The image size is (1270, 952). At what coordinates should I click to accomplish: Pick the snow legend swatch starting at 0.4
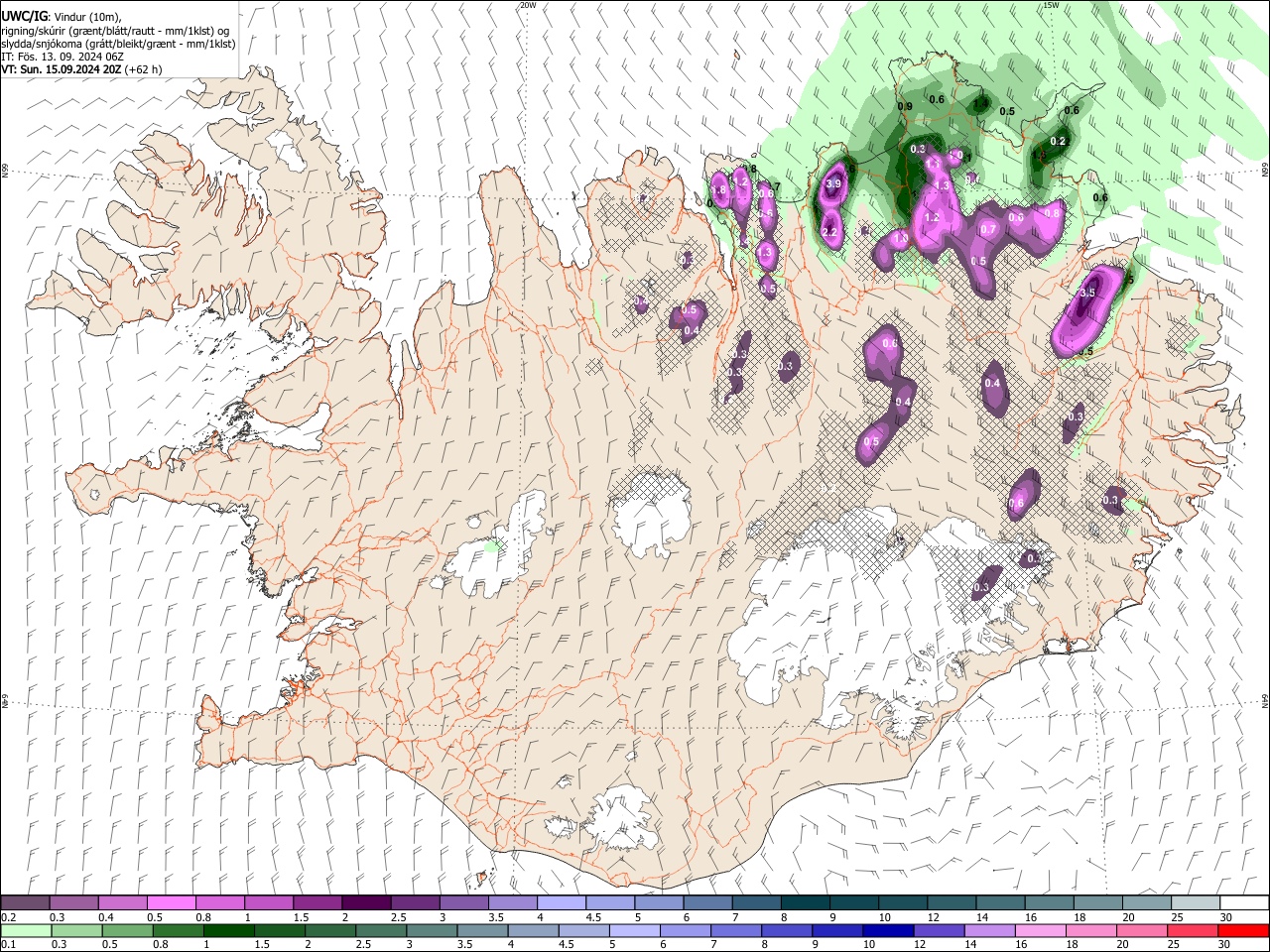click(x=122, y=903)
